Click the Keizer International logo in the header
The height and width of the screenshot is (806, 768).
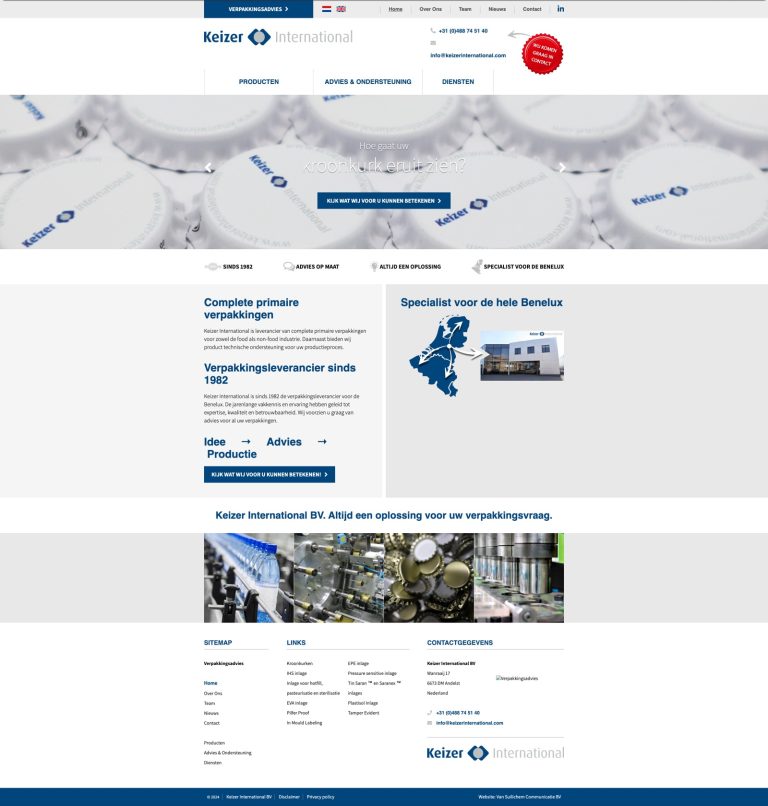pyautogui.click(x=278, y=37)
